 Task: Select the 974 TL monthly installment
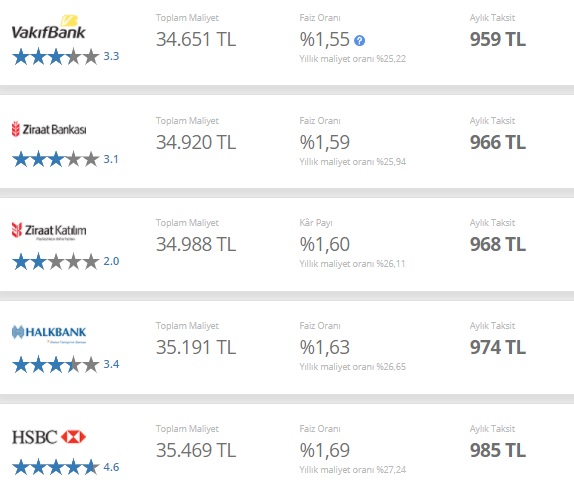[x=498, y=347]
